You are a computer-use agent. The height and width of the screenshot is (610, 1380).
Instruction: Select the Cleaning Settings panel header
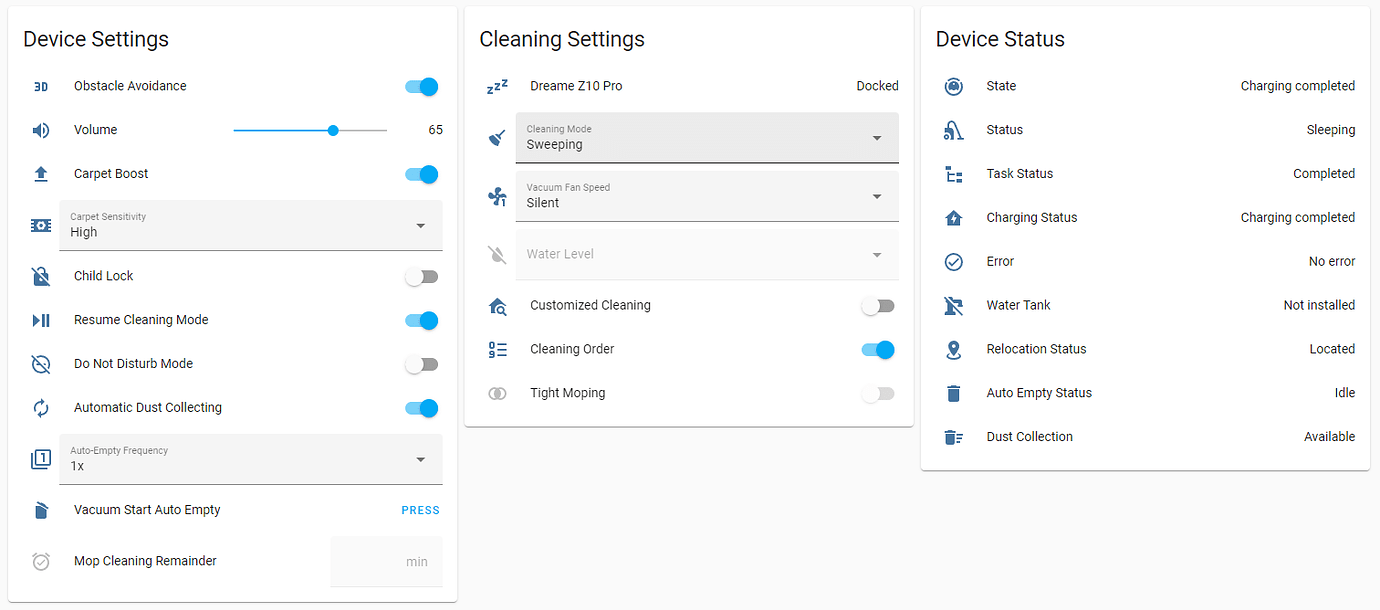562,39
